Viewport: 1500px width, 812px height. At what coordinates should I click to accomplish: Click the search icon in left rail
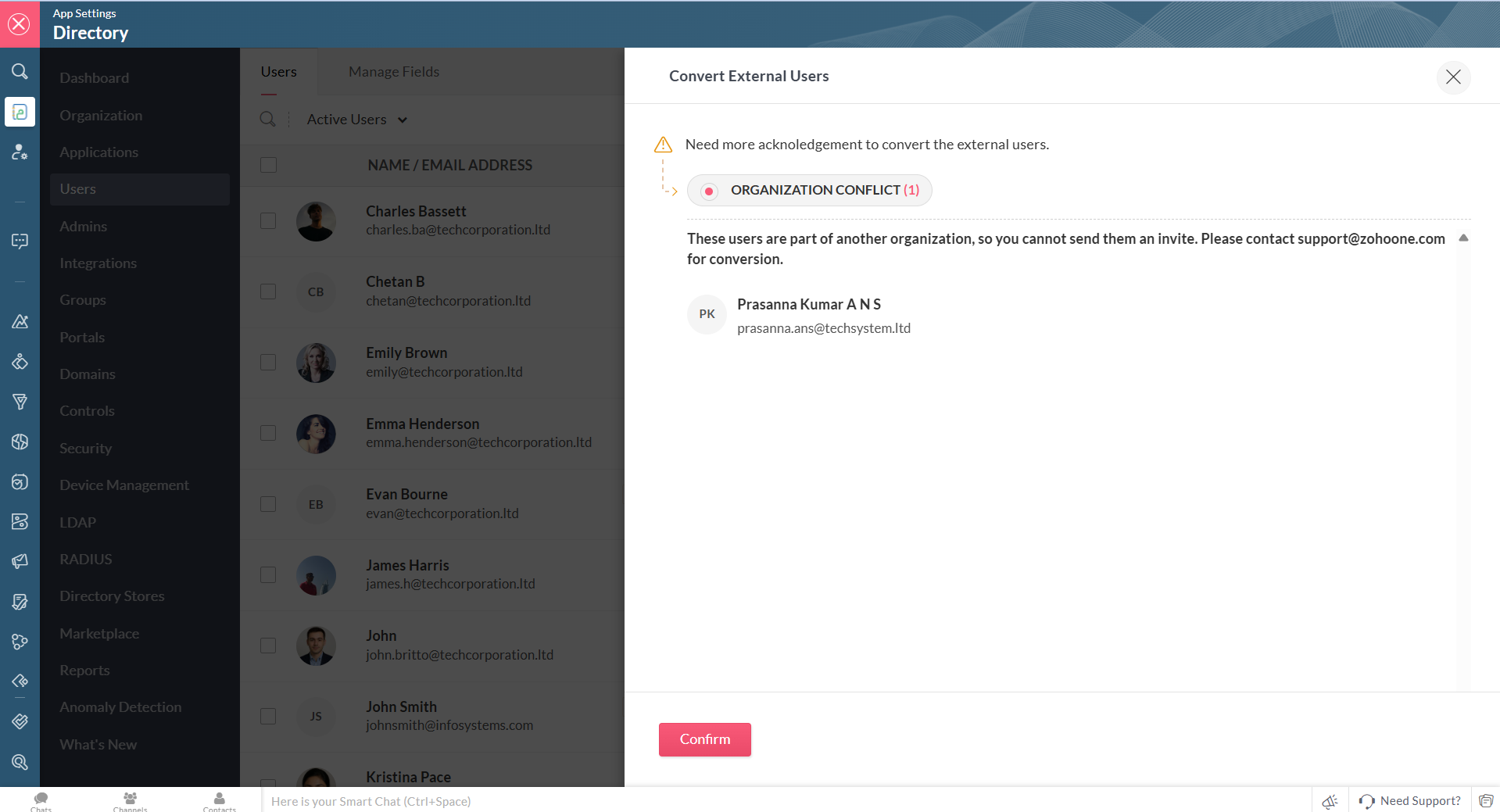[x=20, y=72]
